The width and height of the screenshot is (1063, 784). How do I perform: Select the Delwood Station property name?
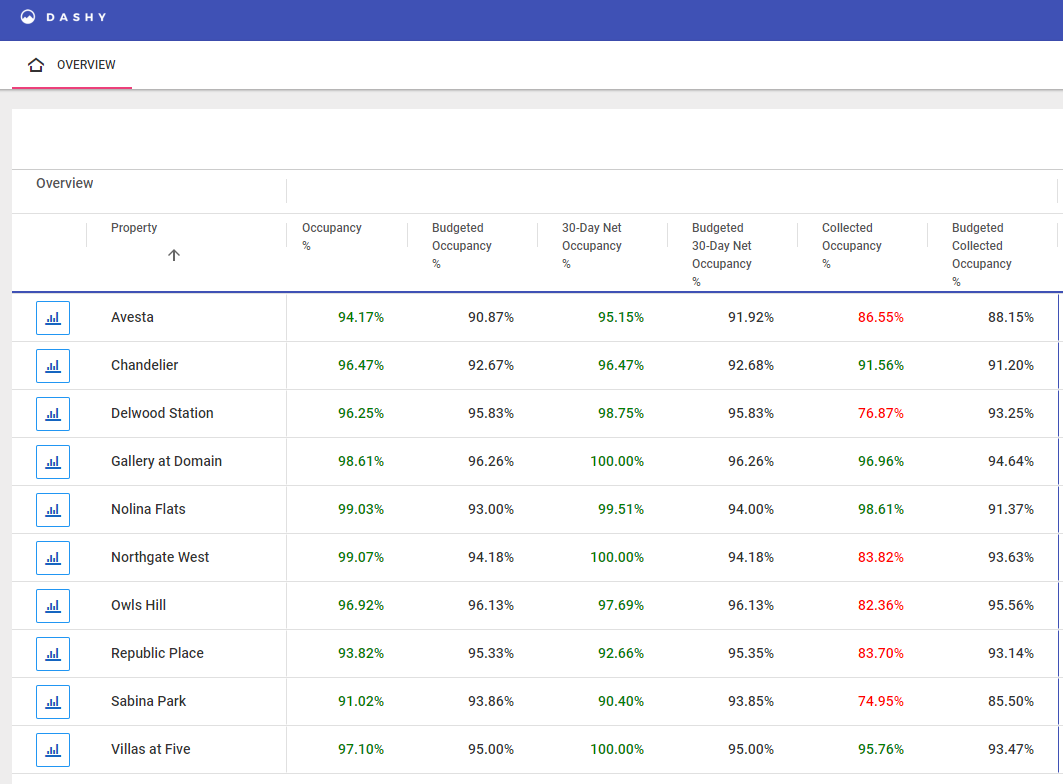click(x=162, y=414)
